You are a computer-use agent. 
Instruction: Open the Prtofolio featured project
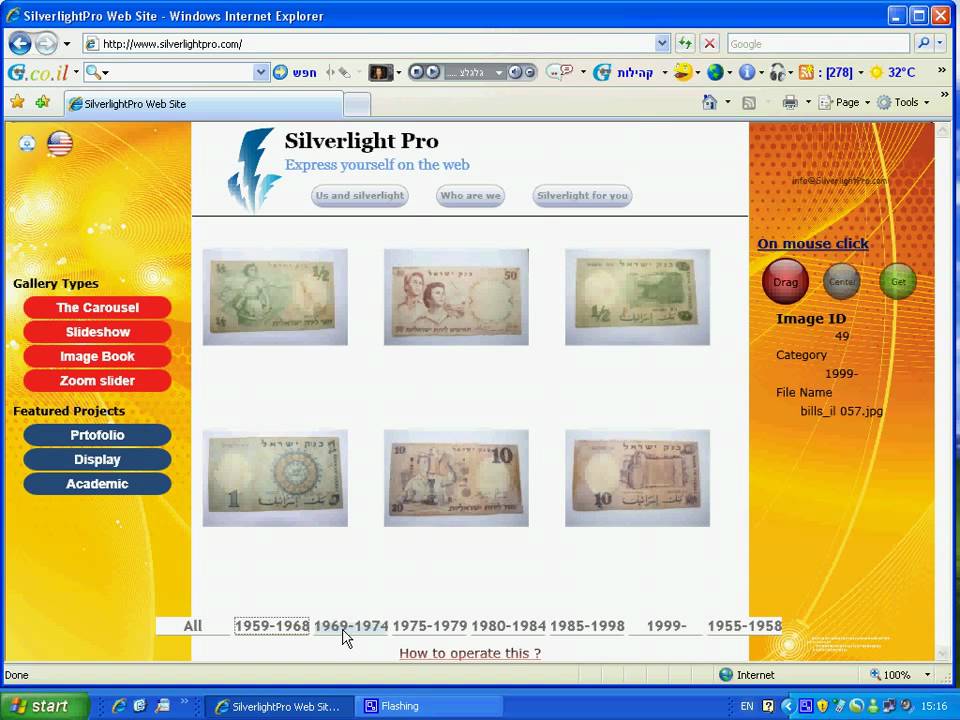[97, 435]
